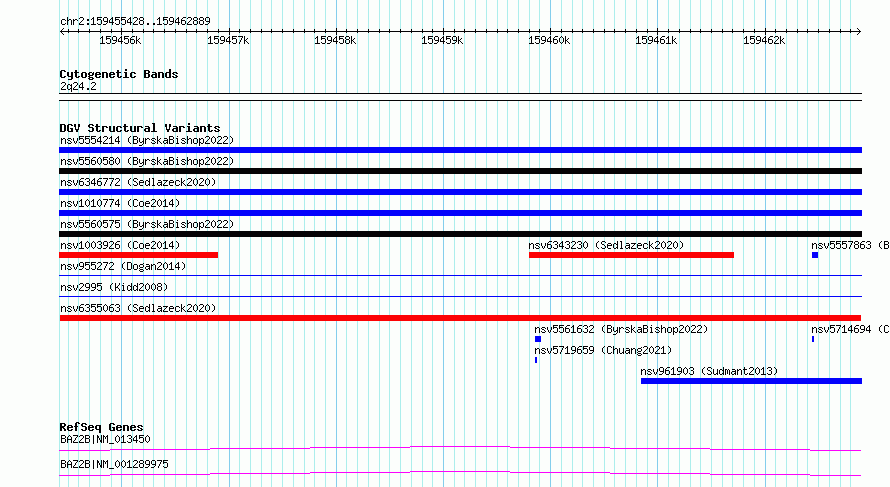This screenshot has width=890, height=487.
Task: Click the RefSeq Genes track title
Action: [101, 427]
